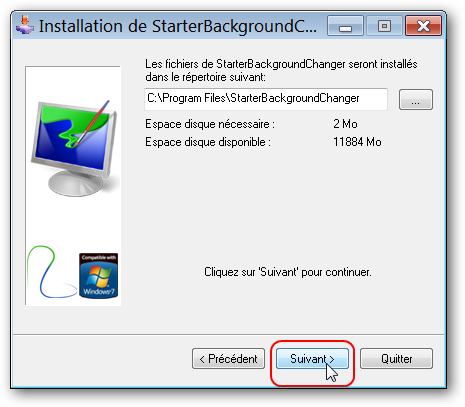Click the '2 Mo' required space value

point(345,124)
